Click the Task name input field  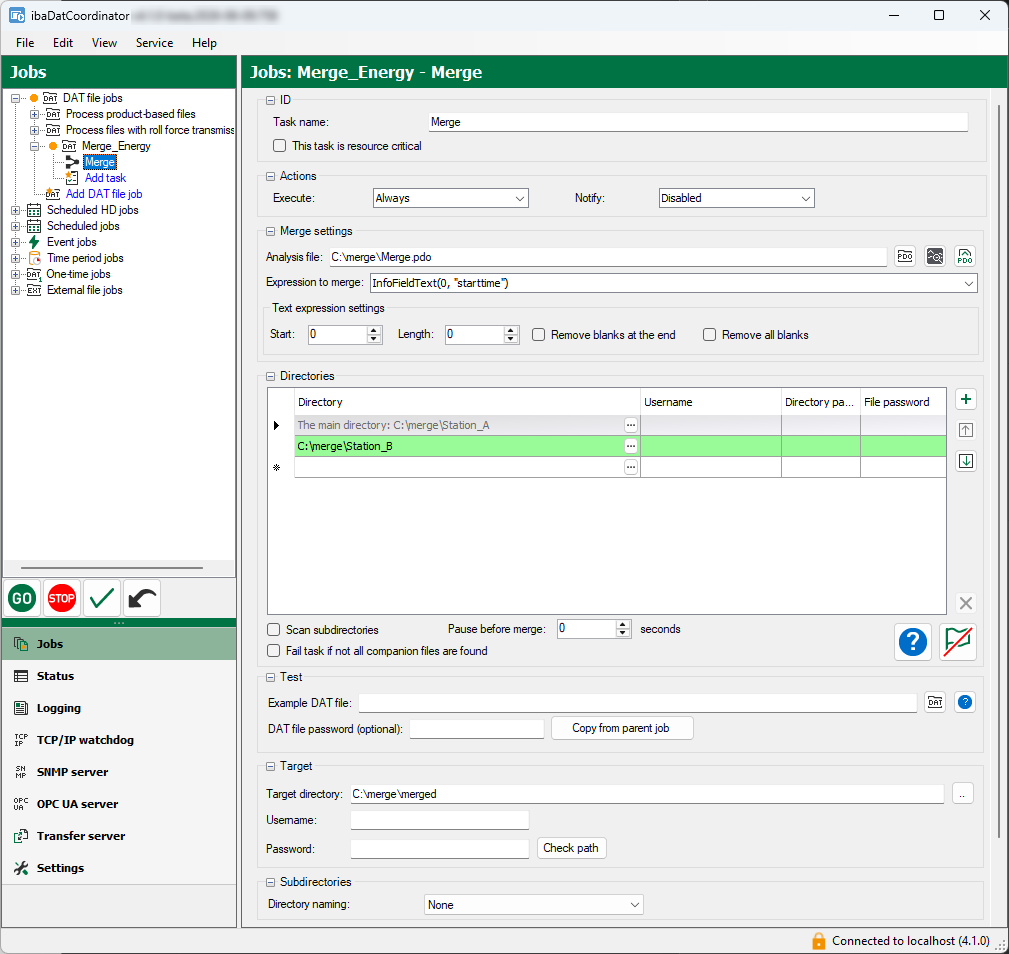tap(698, 122)
